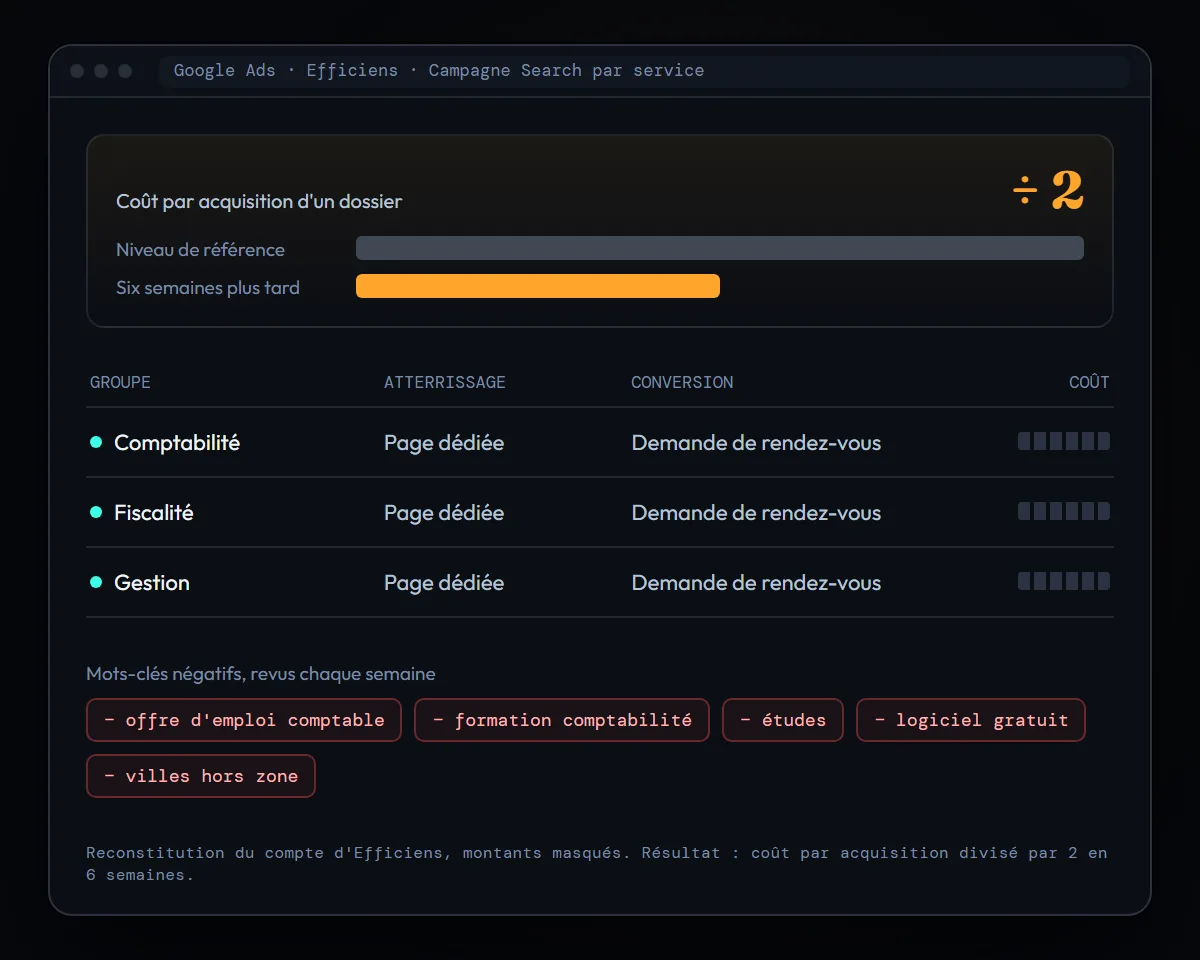Click the masked cost blocks for Fiscalité
This screenshot has height=960, width=1200.
[1064, 511]
